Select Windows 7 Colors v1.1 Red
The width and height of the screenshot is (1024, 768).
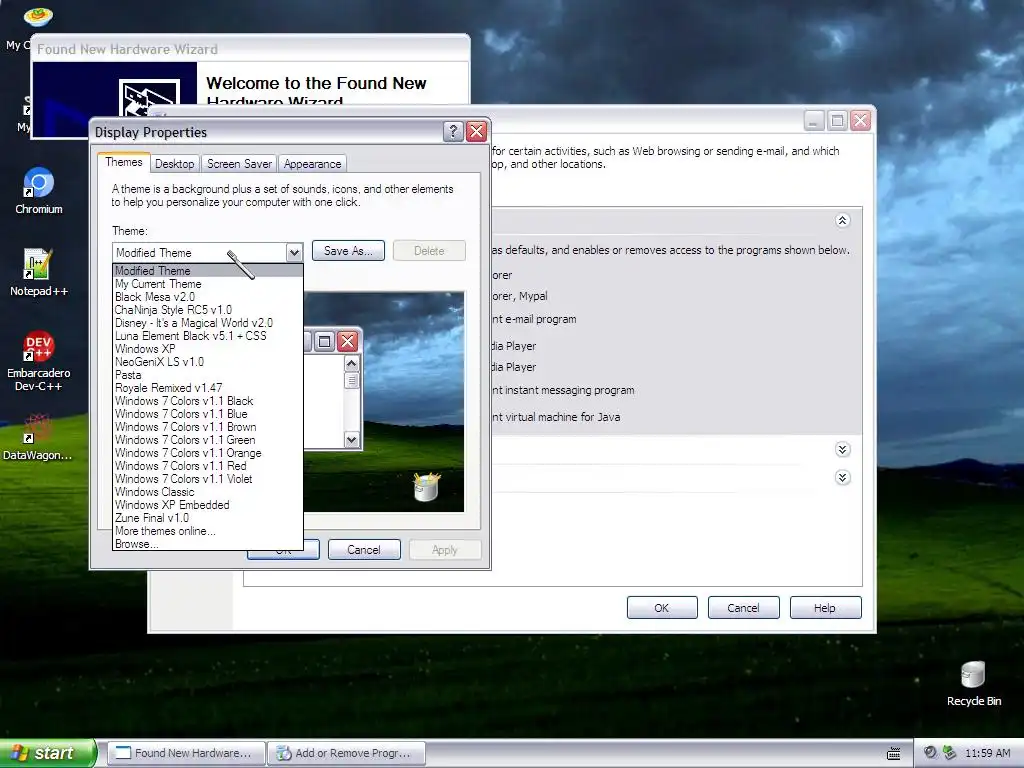208,466
